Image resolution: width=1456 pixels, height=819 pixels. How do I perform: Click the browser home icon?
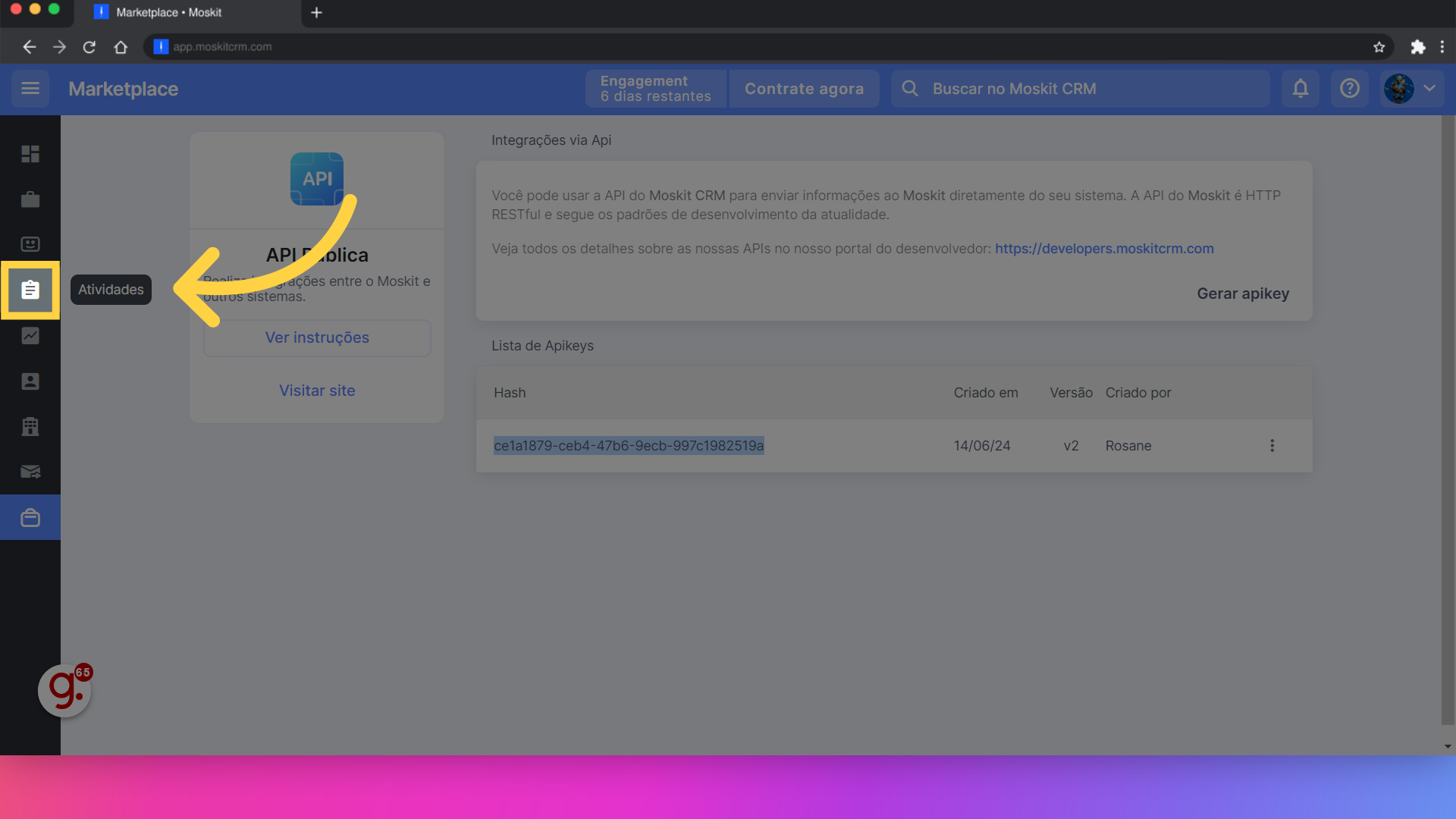pos(121,47)
